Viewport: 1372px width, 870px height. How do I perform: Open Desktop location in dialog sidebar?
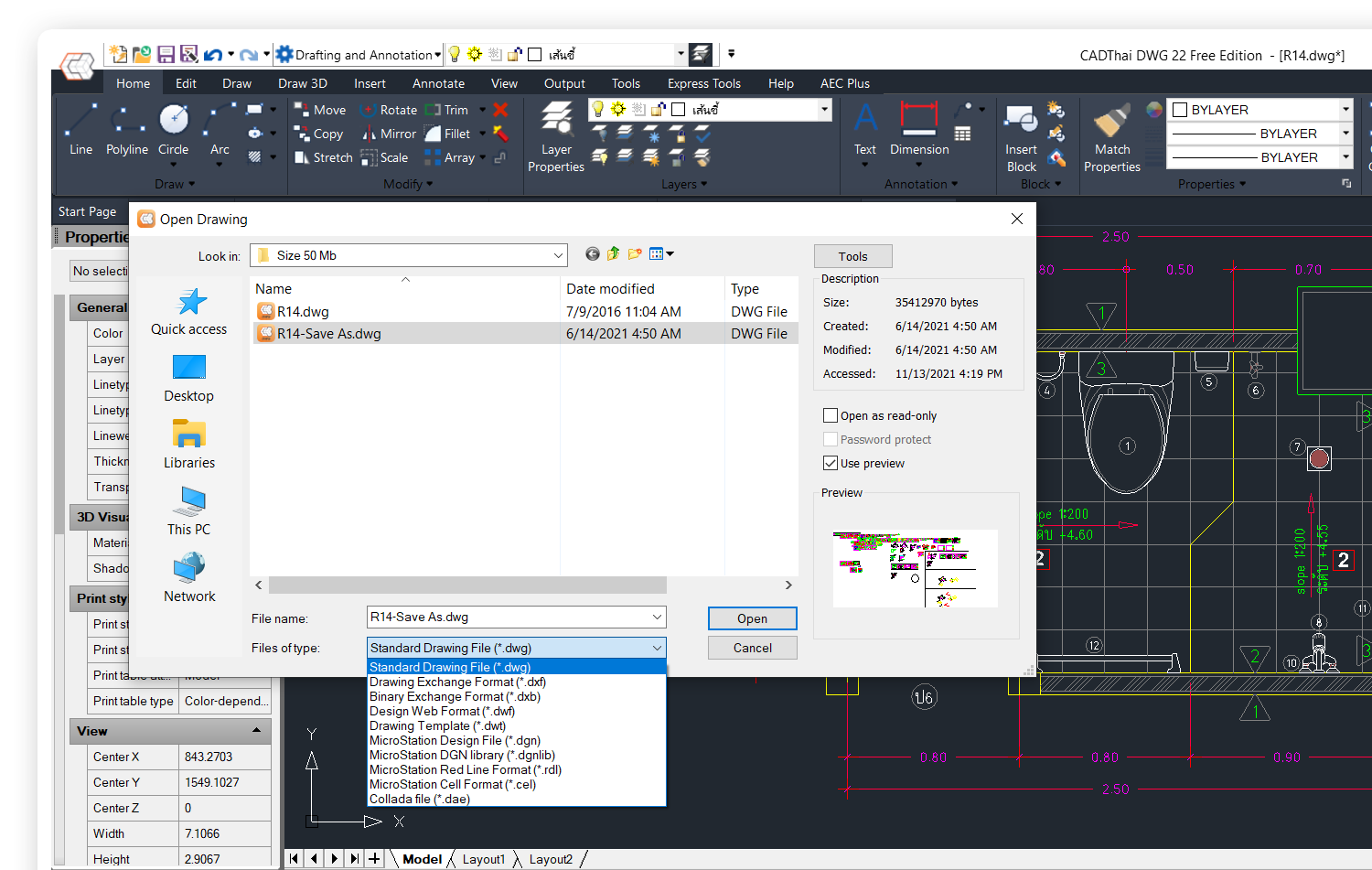click(x=189, y=379)
